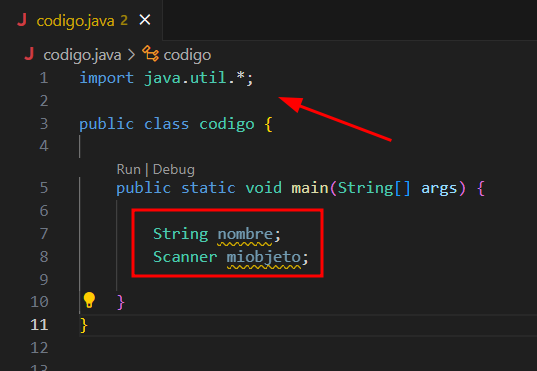This screenshot has height=371, width=537.
Task: Click the Debug code lens link
Action: (x=174, y=170)
